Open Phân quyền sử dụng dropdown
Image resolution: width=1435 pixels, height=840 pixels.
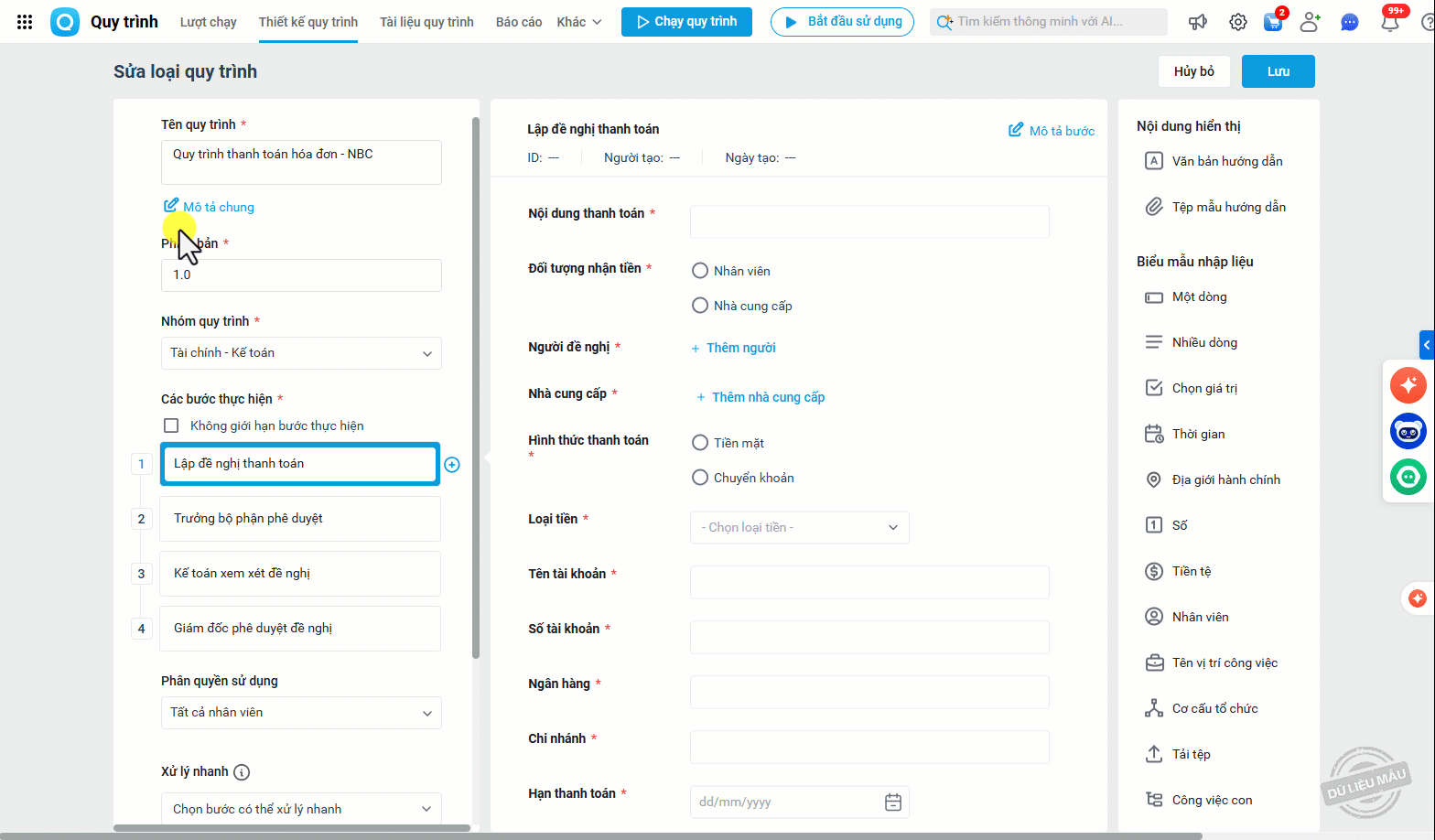click(x=301, y=713)
